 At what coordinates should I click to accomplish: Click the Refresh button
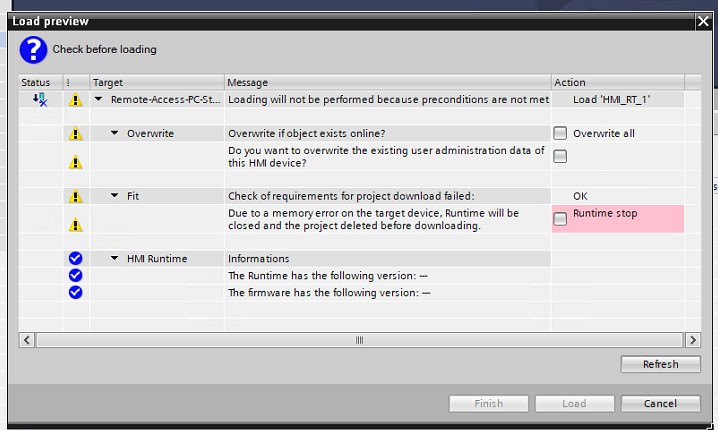tap(661, 364)
